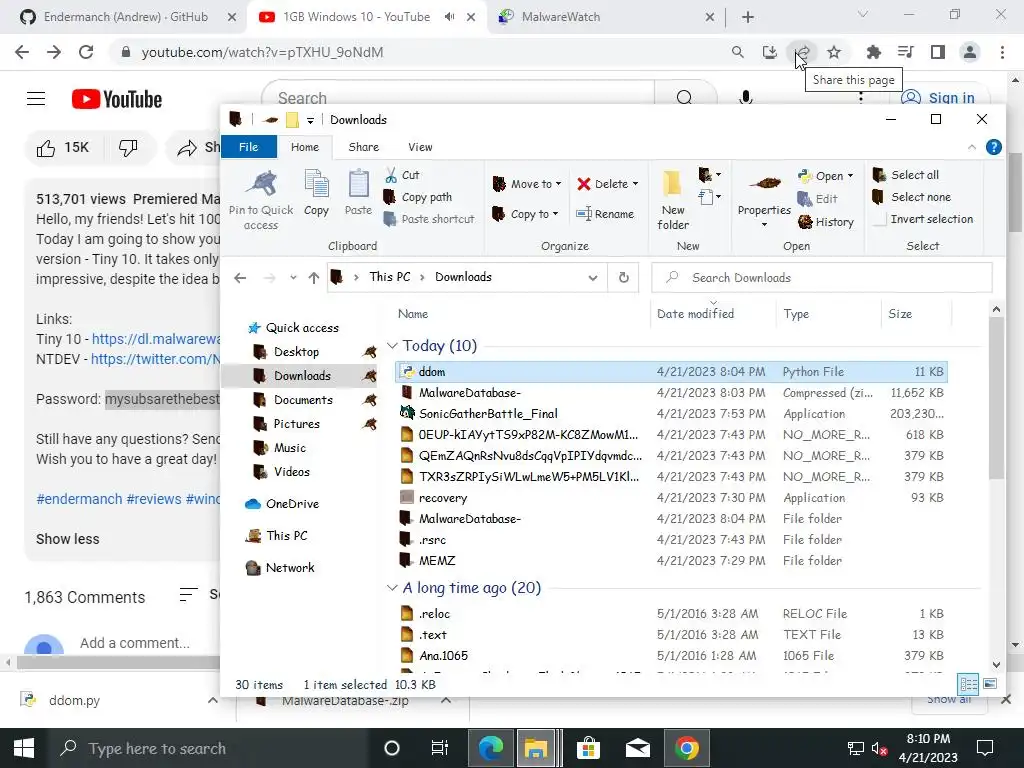Open recent locations dropdown arrow
The width and height of the screenshot is (1024, 768).
tap(293, 278)
